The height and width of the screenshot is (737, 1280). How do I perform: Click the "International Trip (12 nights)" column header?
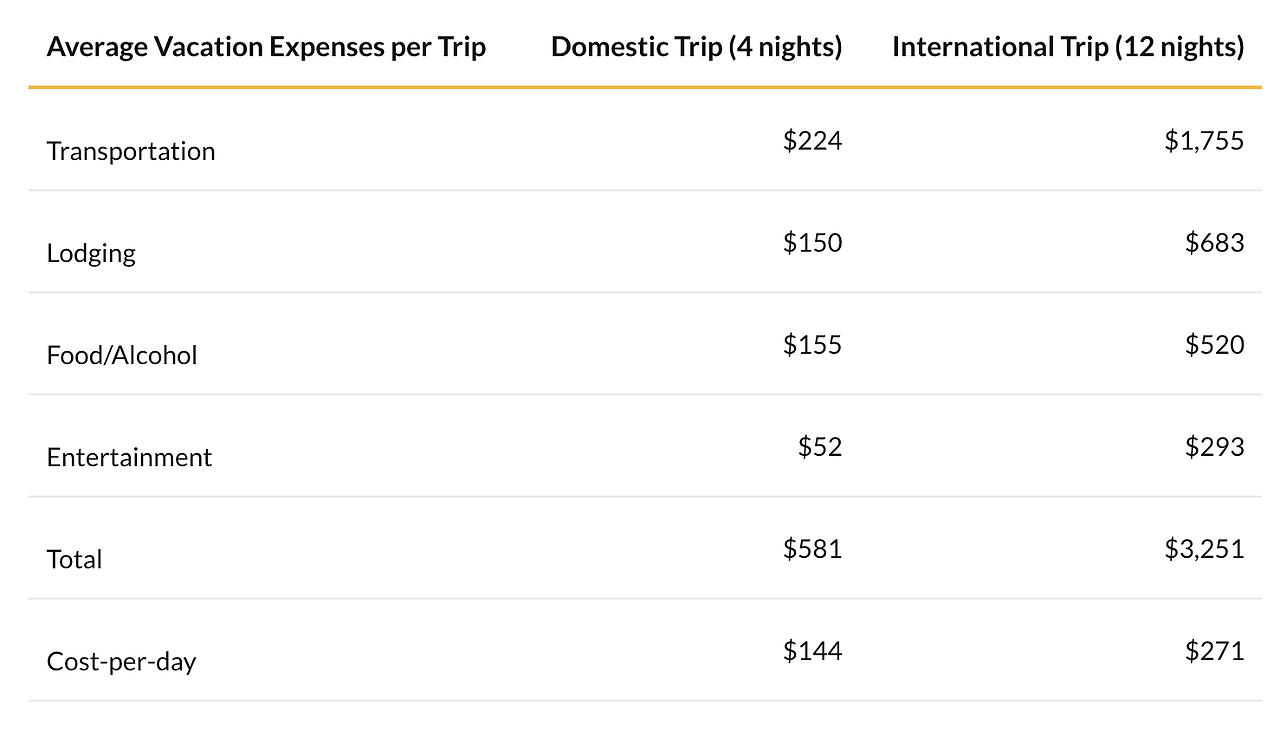click(1067, 47)
